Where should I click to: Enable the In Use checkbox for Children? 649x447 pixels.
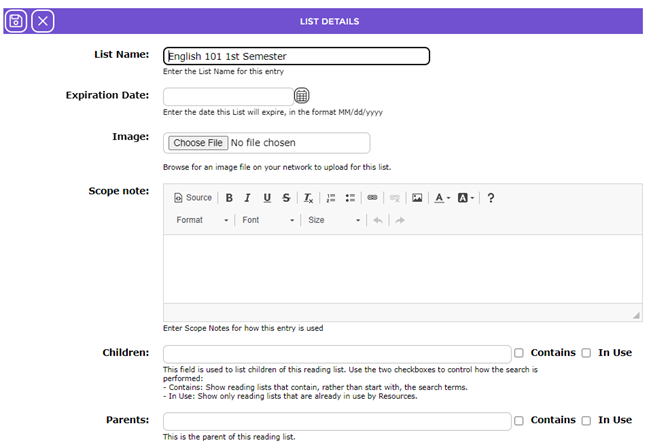pos(586,353)
